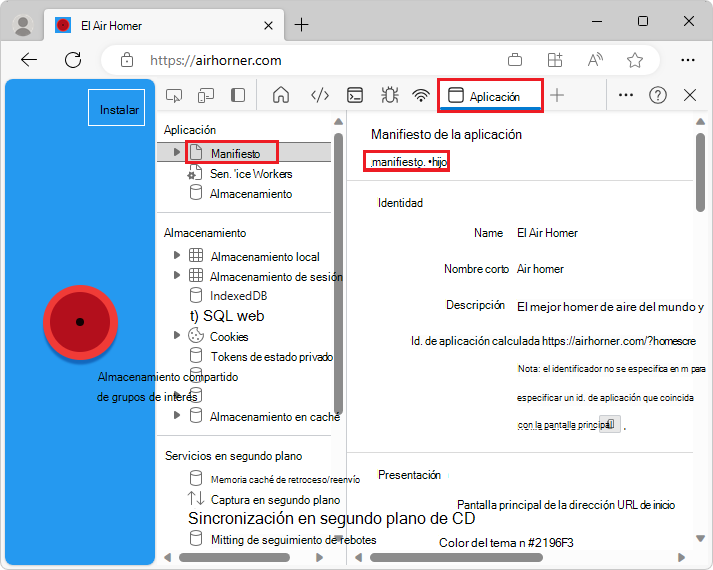Click the Instalar button on the page

(x=116, y=108)
